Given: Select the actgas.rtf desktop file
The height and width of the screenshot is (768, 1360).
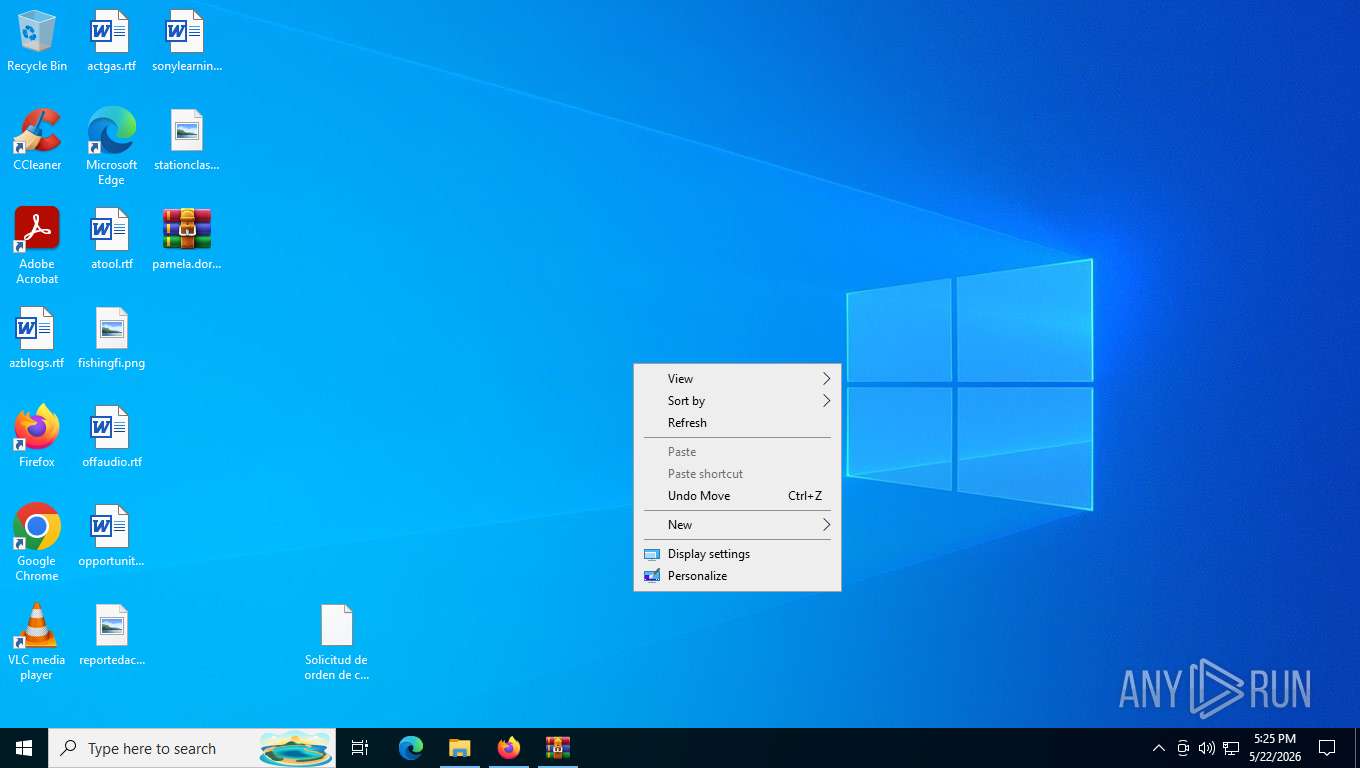Looking at the screenshot, I should coord(111,42).
